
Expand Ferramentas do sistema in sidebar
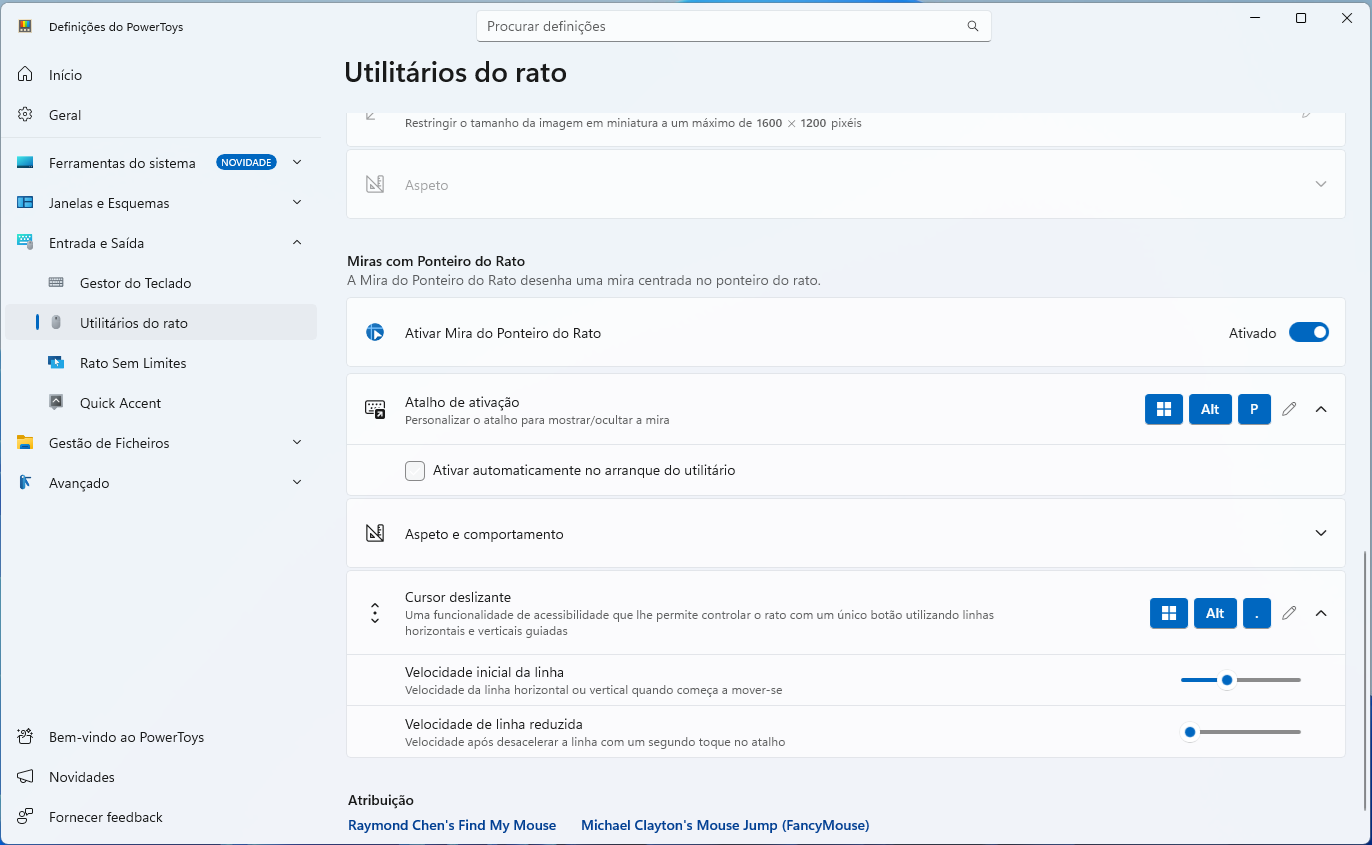(x=297, y=163)
